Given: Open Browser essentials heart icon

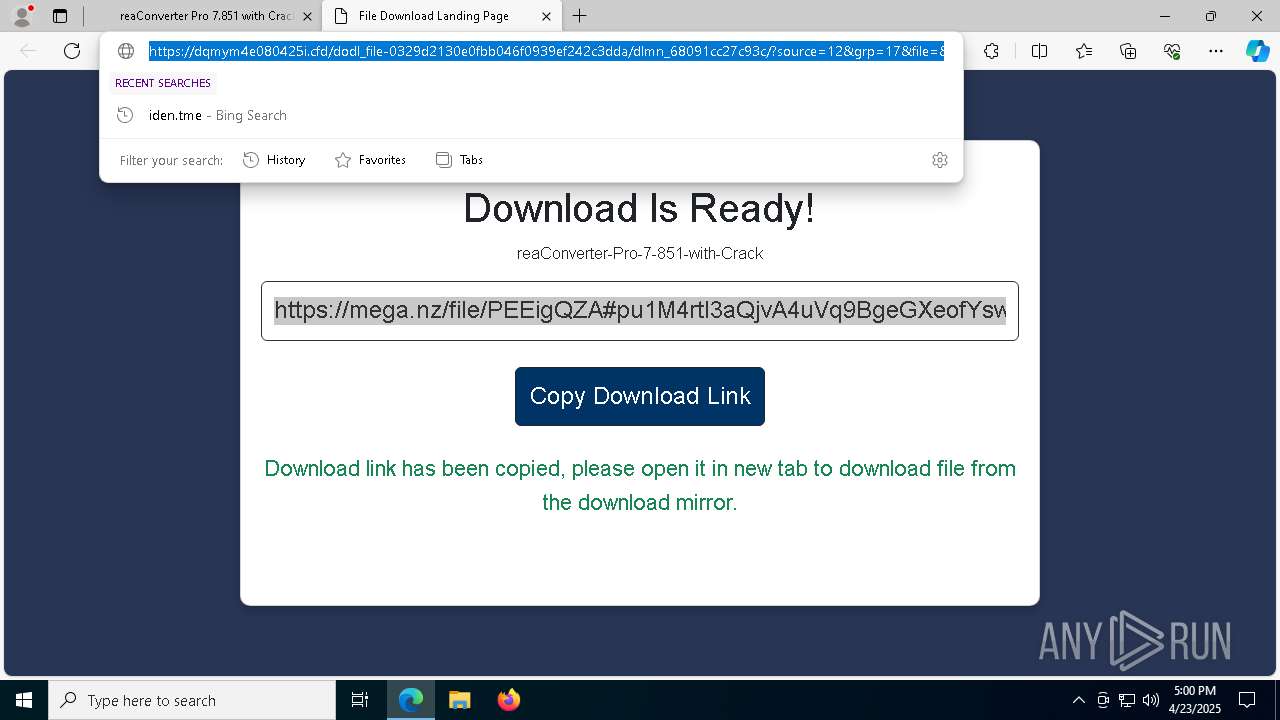Looking at the screenshot, I should pos(1172,51).
